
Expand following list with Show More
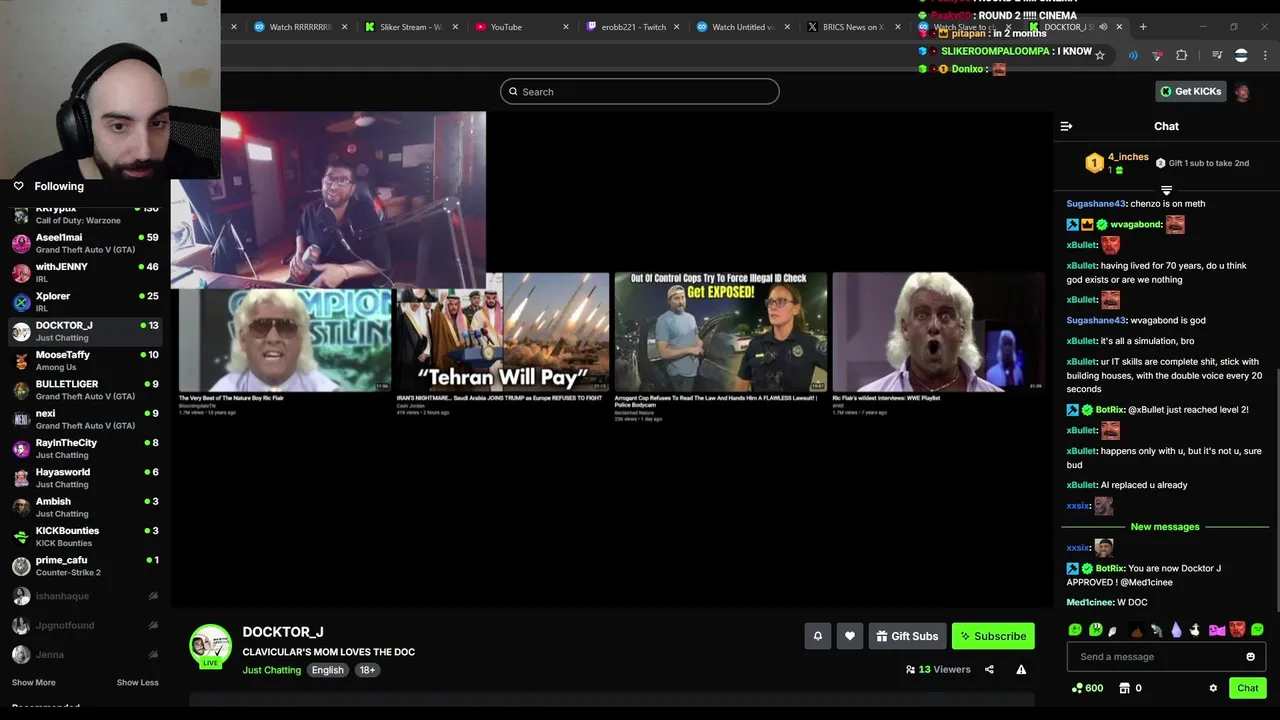[34, 683]
